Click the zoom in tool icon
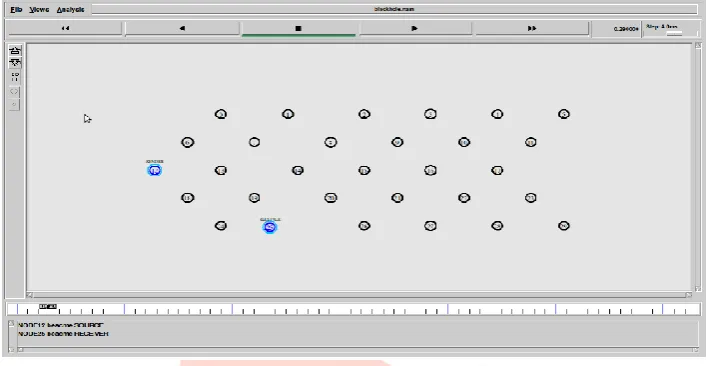Screen dimensions: 707x366 pos(15,51)
